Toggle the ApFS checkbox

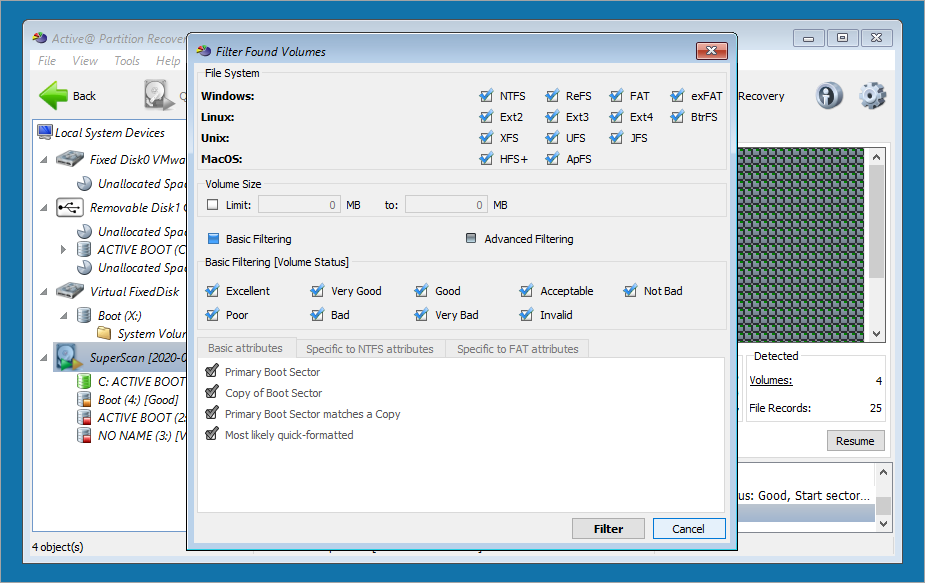coord(552,159)
